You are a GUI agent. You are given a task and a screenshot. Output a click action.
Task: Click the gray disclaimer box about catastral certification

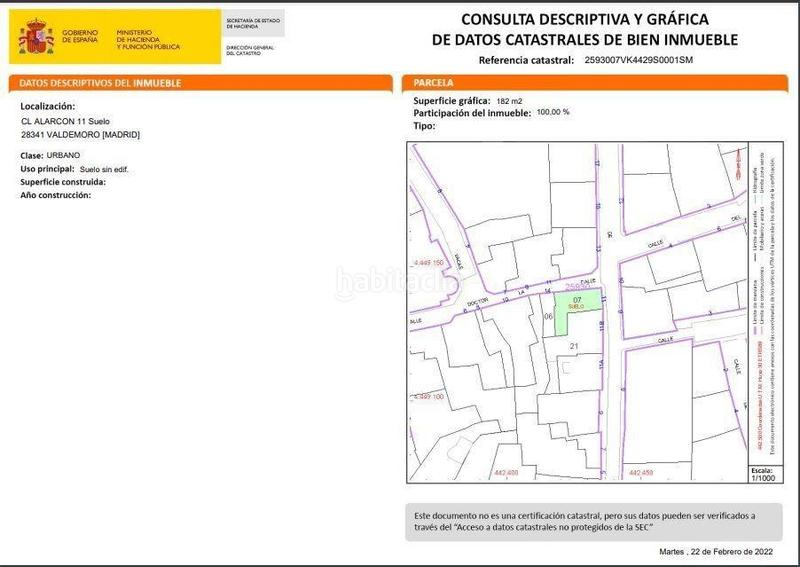click(x=593, y=520)
